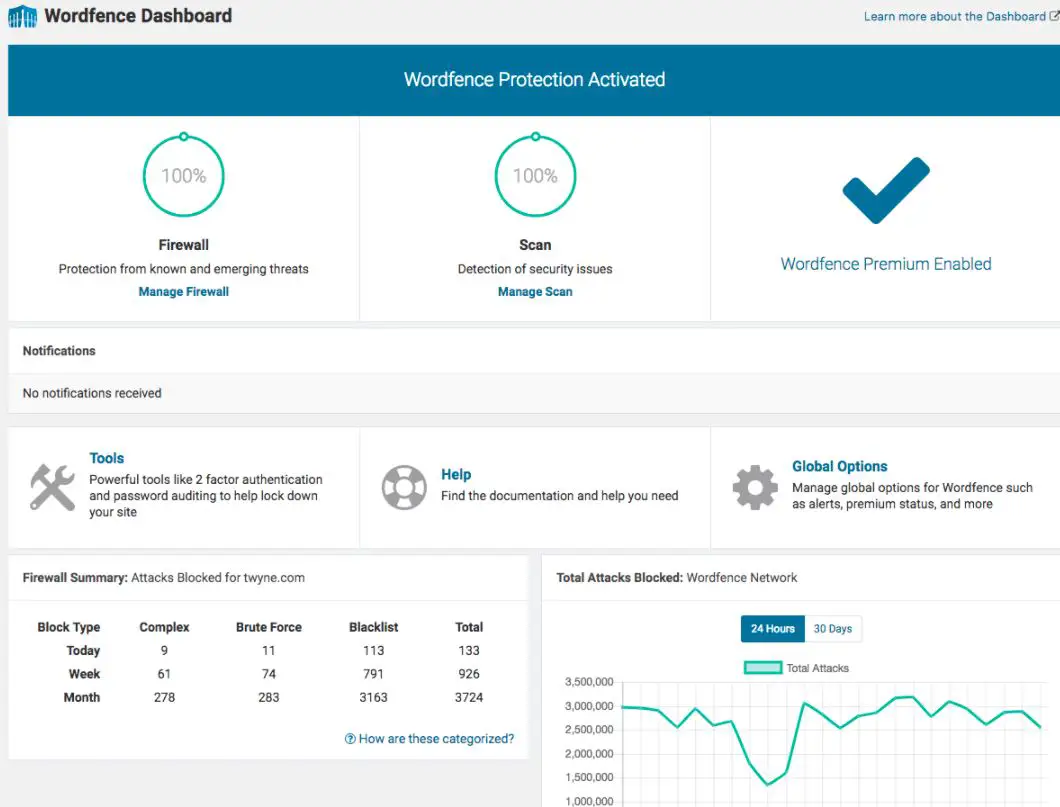This screenshot has width=1060, height=807.
Task: Open the Learn more about the Dashboard link
Action: tap(954, 16)
